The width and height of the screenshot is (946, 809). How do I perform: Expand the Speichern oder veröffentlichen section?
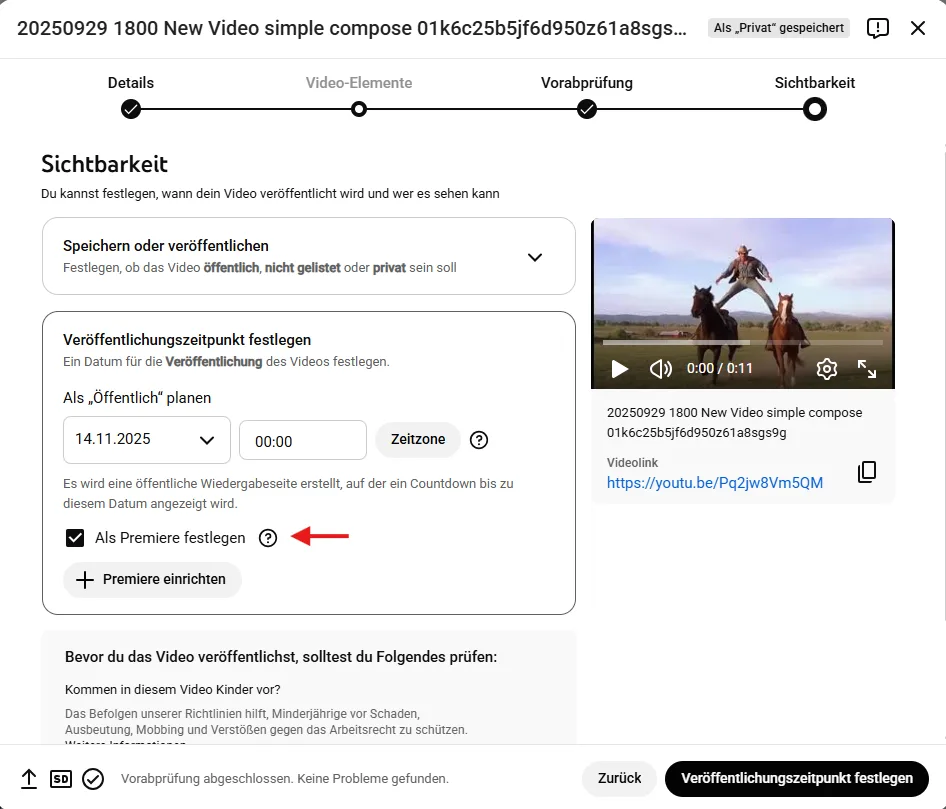[x=535, y=256]
